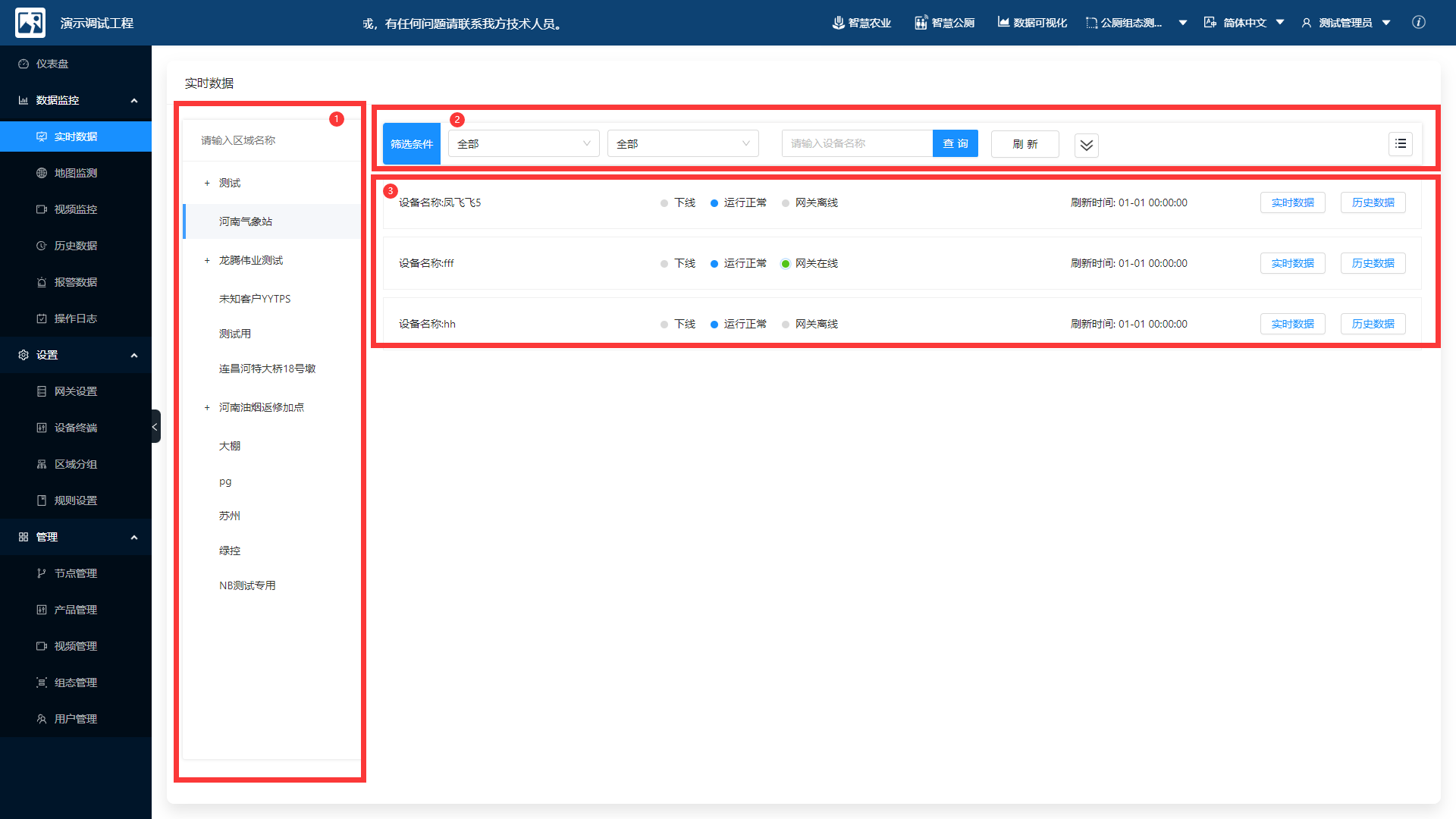Expand the 龙腾伟业测试 tree node
This screenshot has width=1456, height=819.
[x=207, y=261]
